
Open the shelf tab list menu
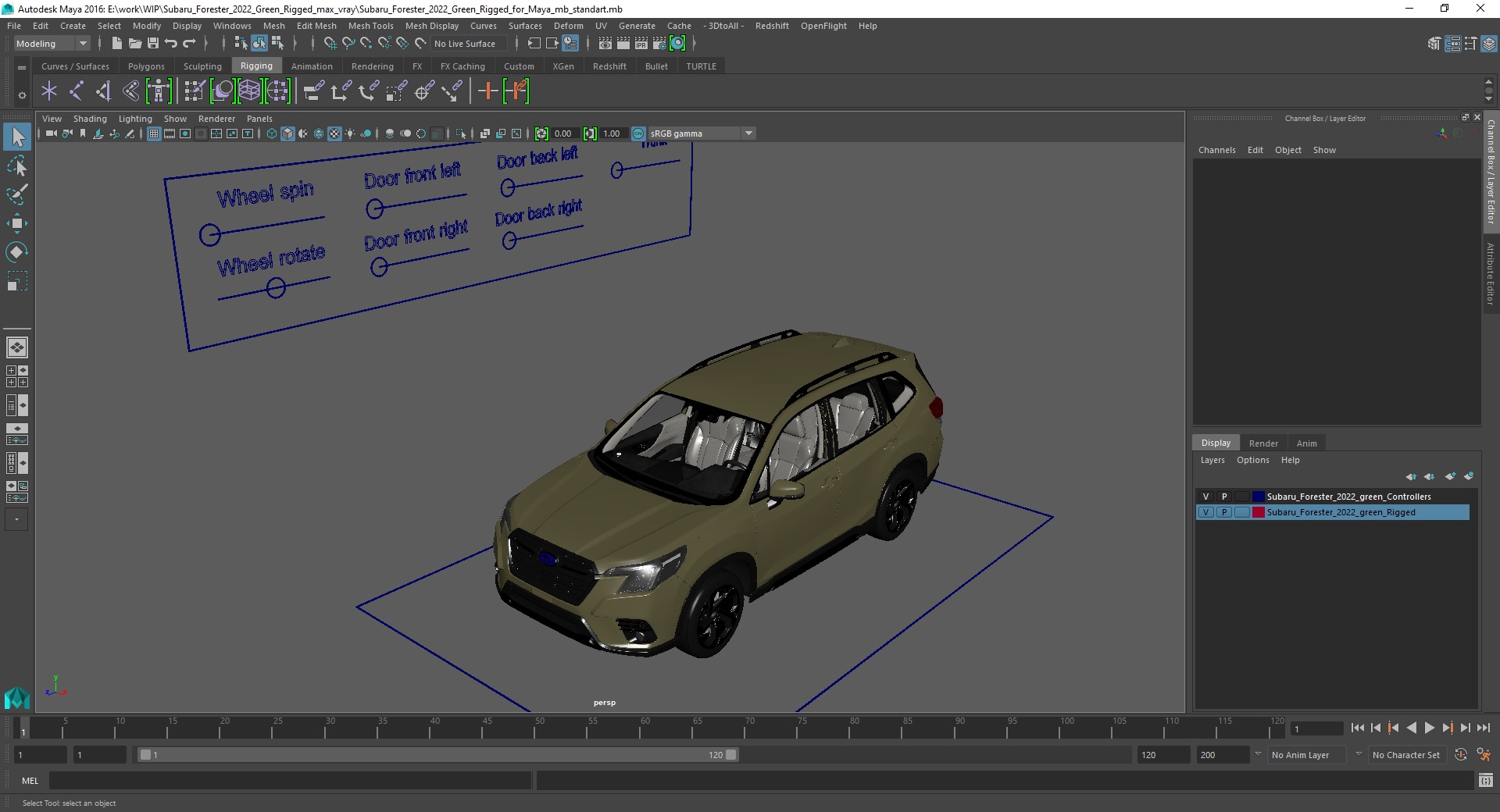(x=22, y=67)
